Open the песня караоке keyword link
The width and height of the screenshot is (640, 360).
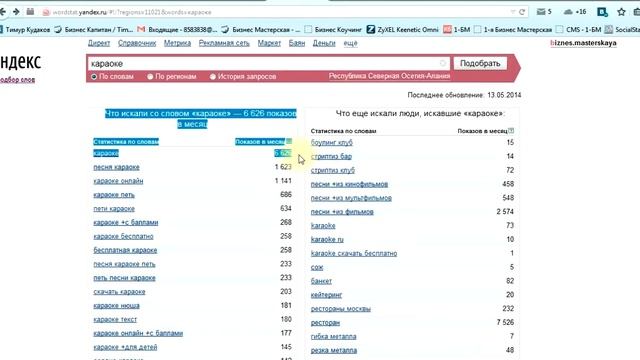116,167
